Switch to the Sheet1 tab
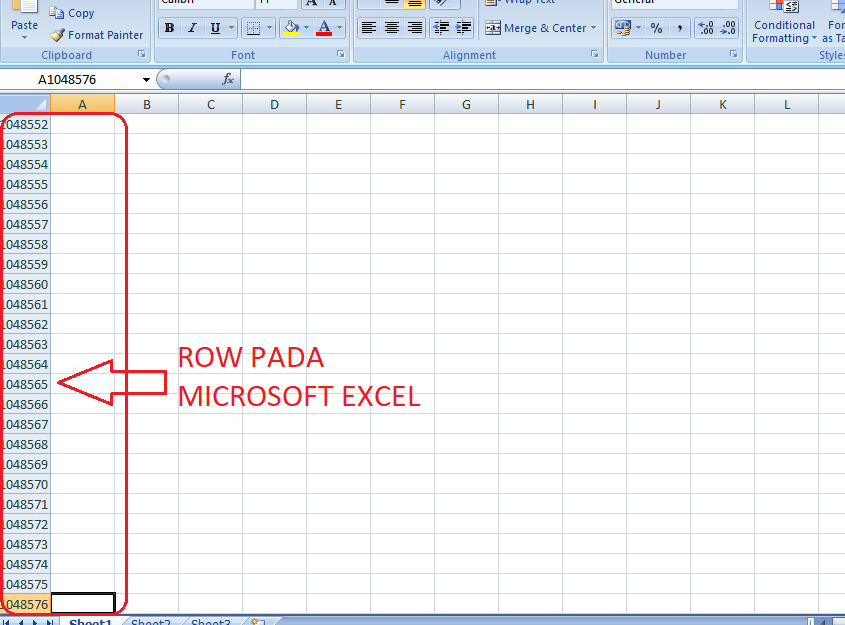The height and width of the screenshot is (625, 845). [91, 621]
